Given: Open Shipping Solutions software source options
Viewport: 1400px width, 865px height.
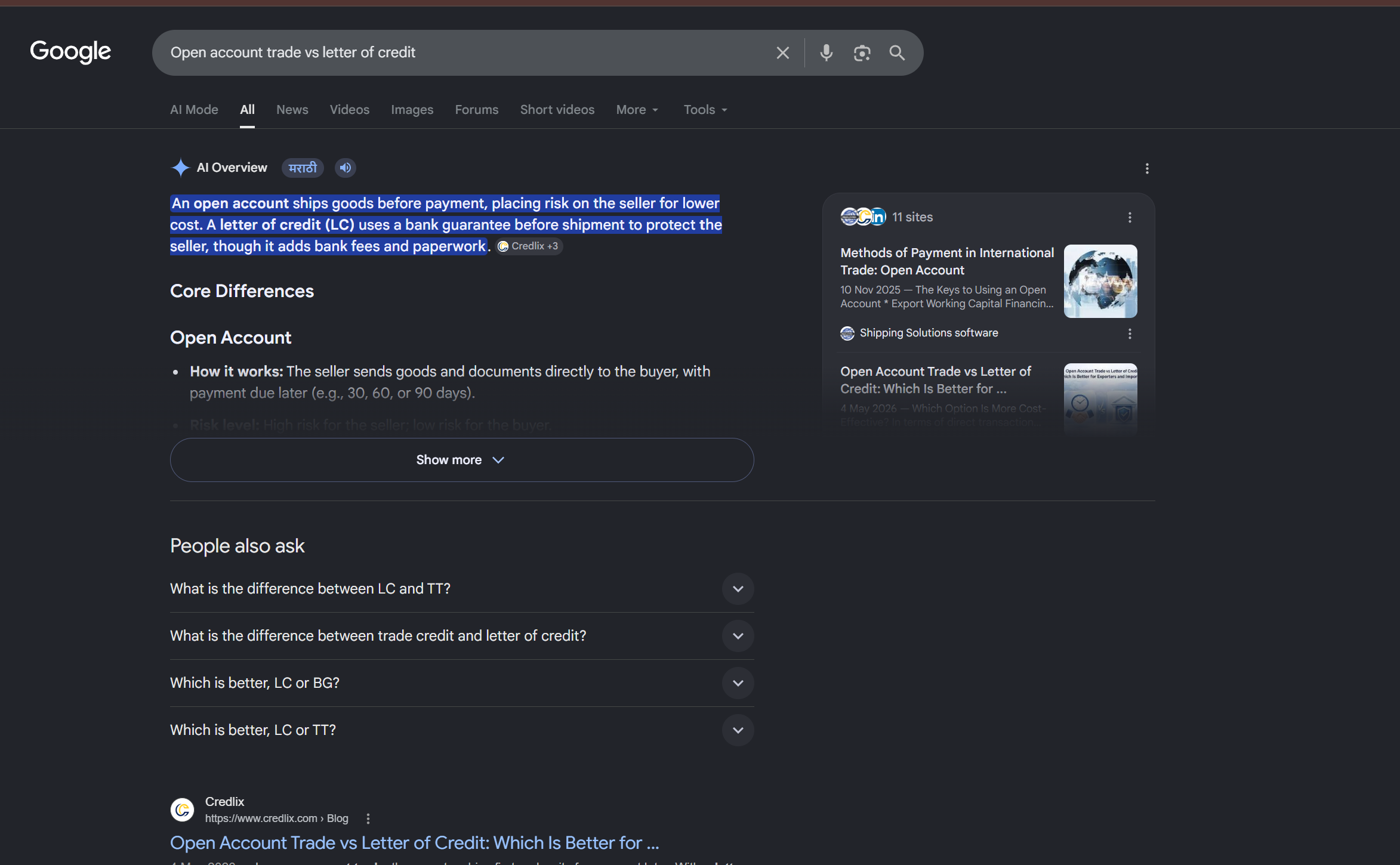Looking at the screenshot, I should pyautogui.click(x=1130, y=334).
